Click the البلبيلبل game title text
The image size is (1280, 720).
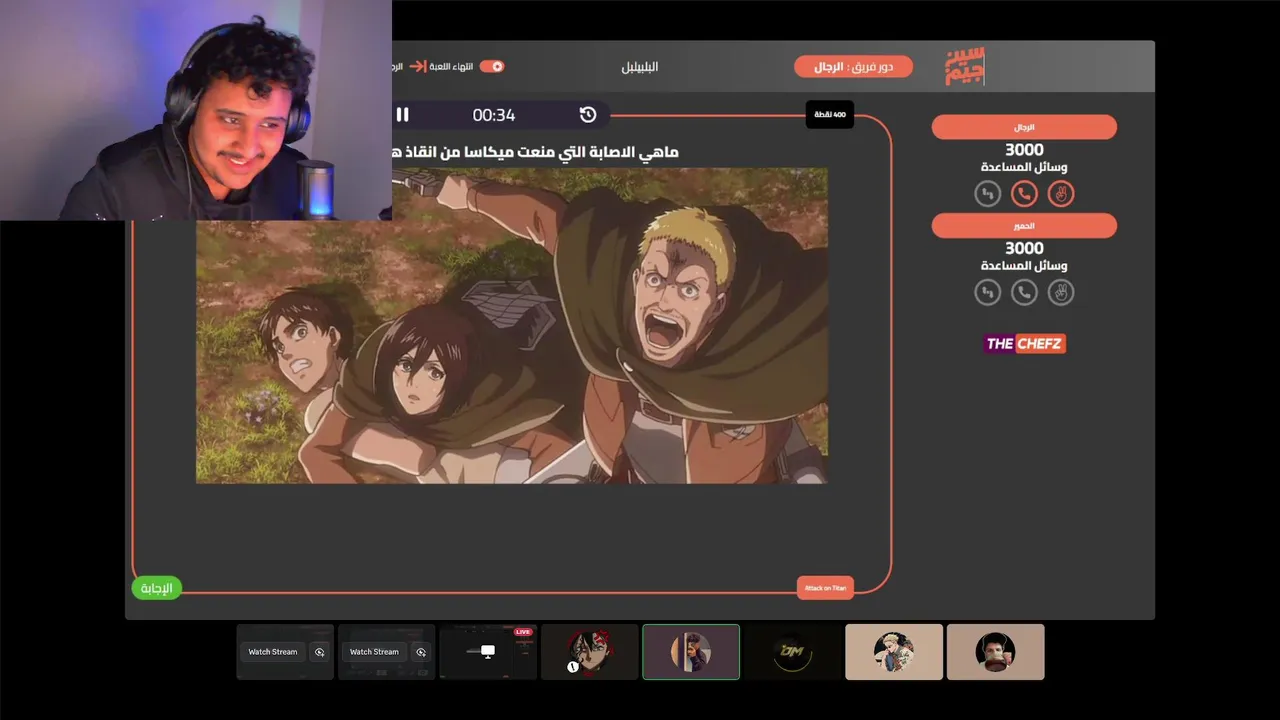(640, 67)
